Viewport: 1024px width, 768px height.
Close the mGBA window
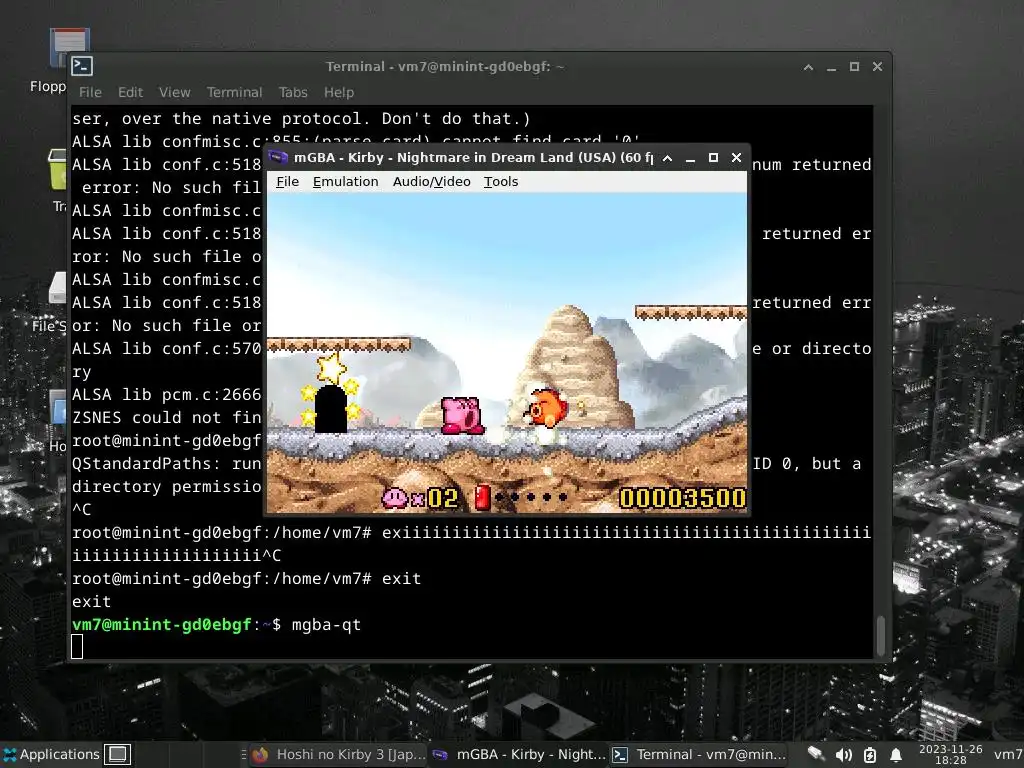[737, 158]
